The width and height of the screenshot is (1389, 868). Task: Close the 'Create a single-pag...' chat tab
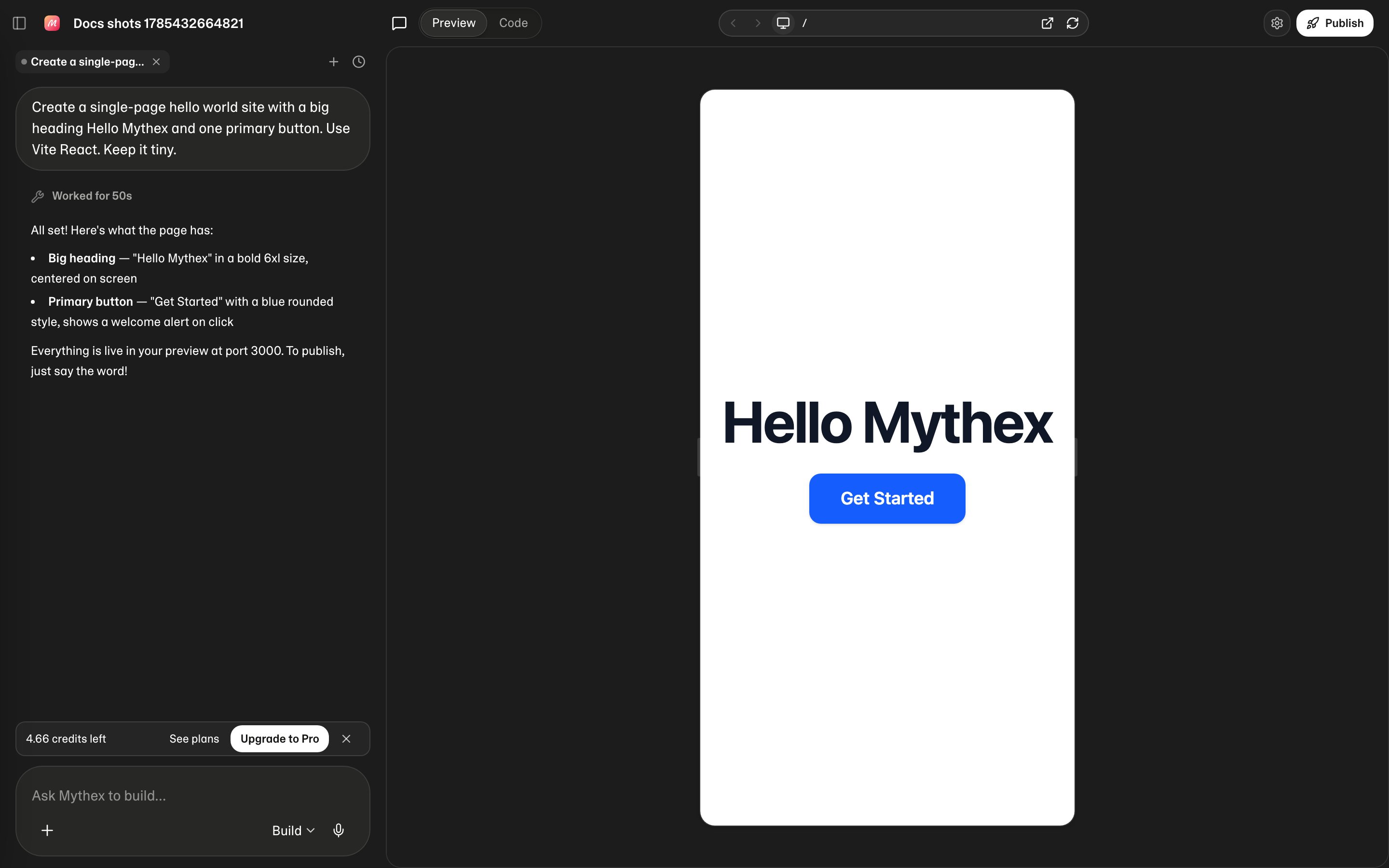(x=156, y=61)
